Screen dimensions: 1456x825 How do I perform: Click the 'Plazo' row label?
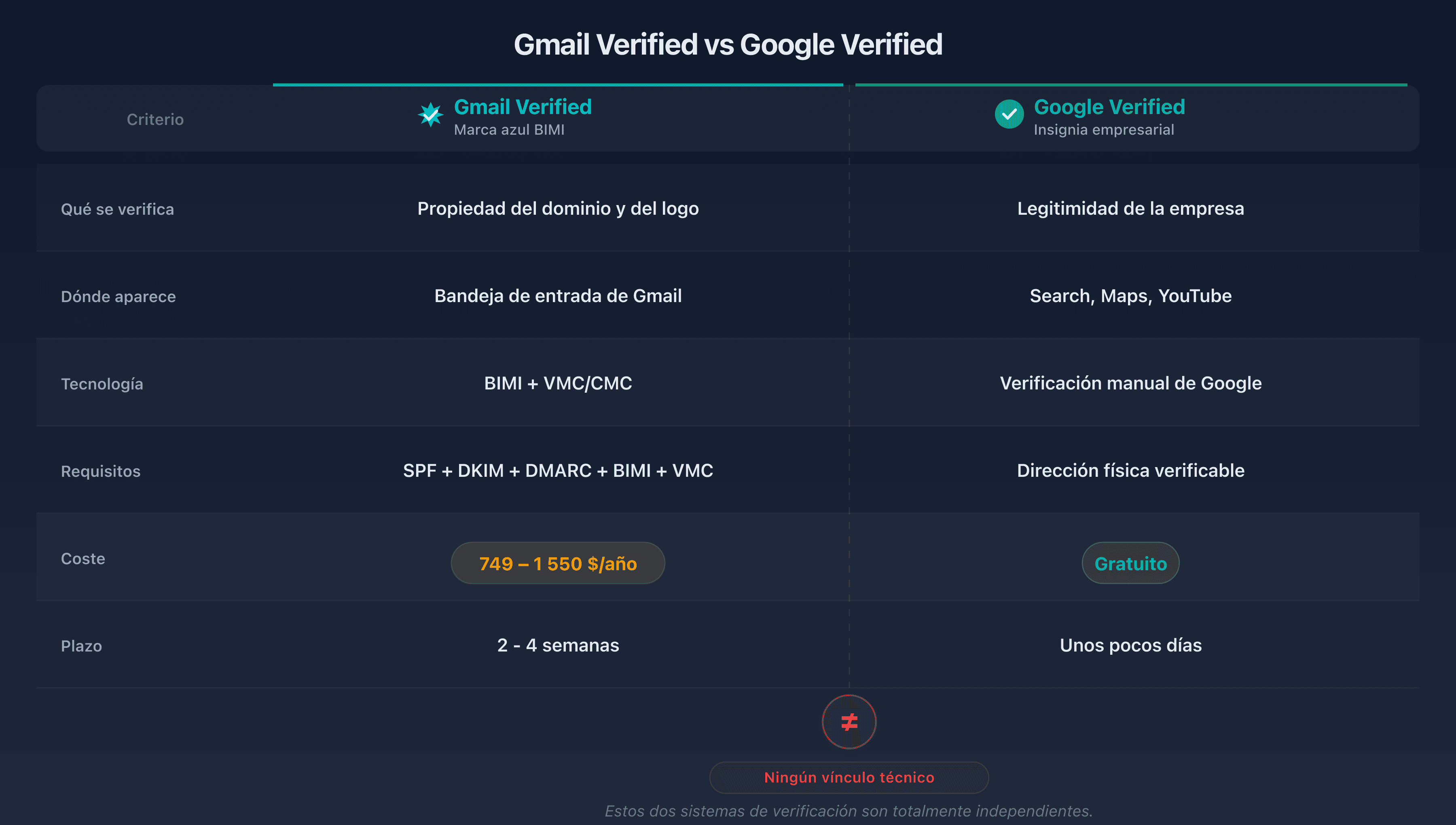point(82,646)
